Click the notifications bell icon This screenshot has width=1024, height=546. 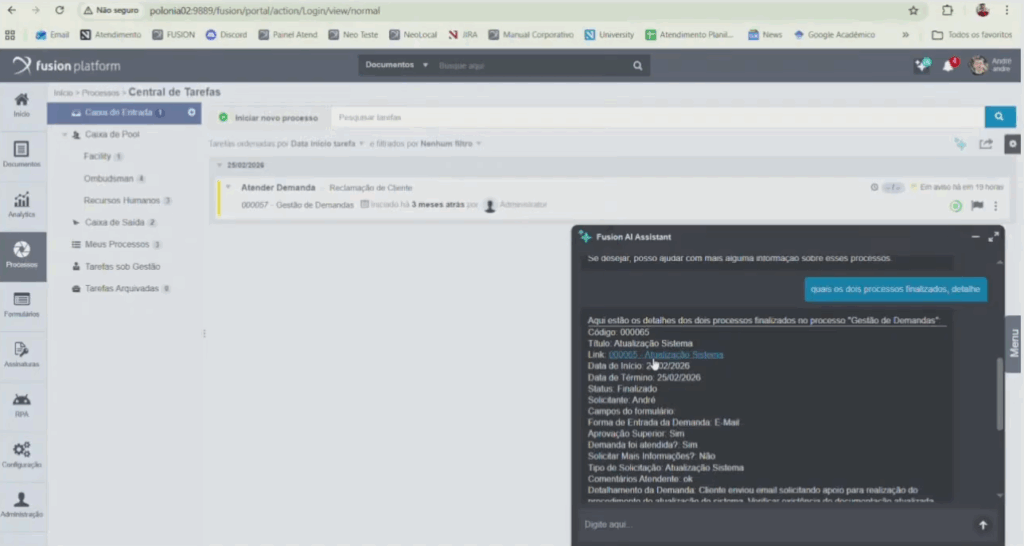tap(948, 66)
